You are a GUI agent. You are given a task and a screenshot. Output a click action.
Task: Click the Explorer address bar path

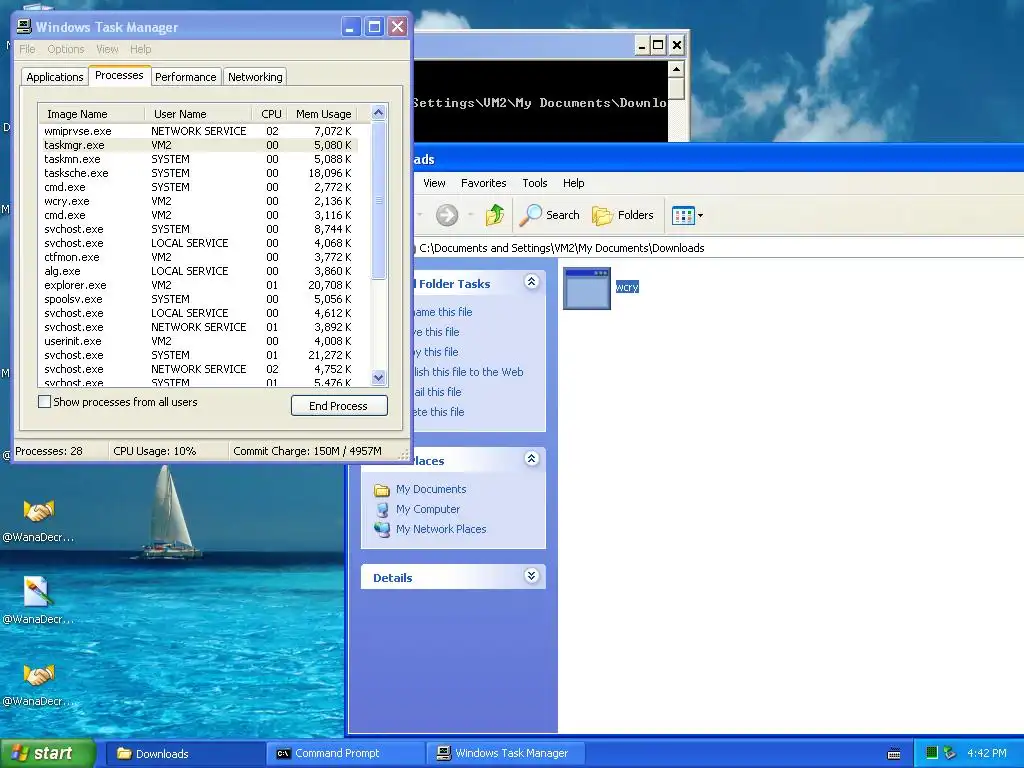tap(562, 248)
